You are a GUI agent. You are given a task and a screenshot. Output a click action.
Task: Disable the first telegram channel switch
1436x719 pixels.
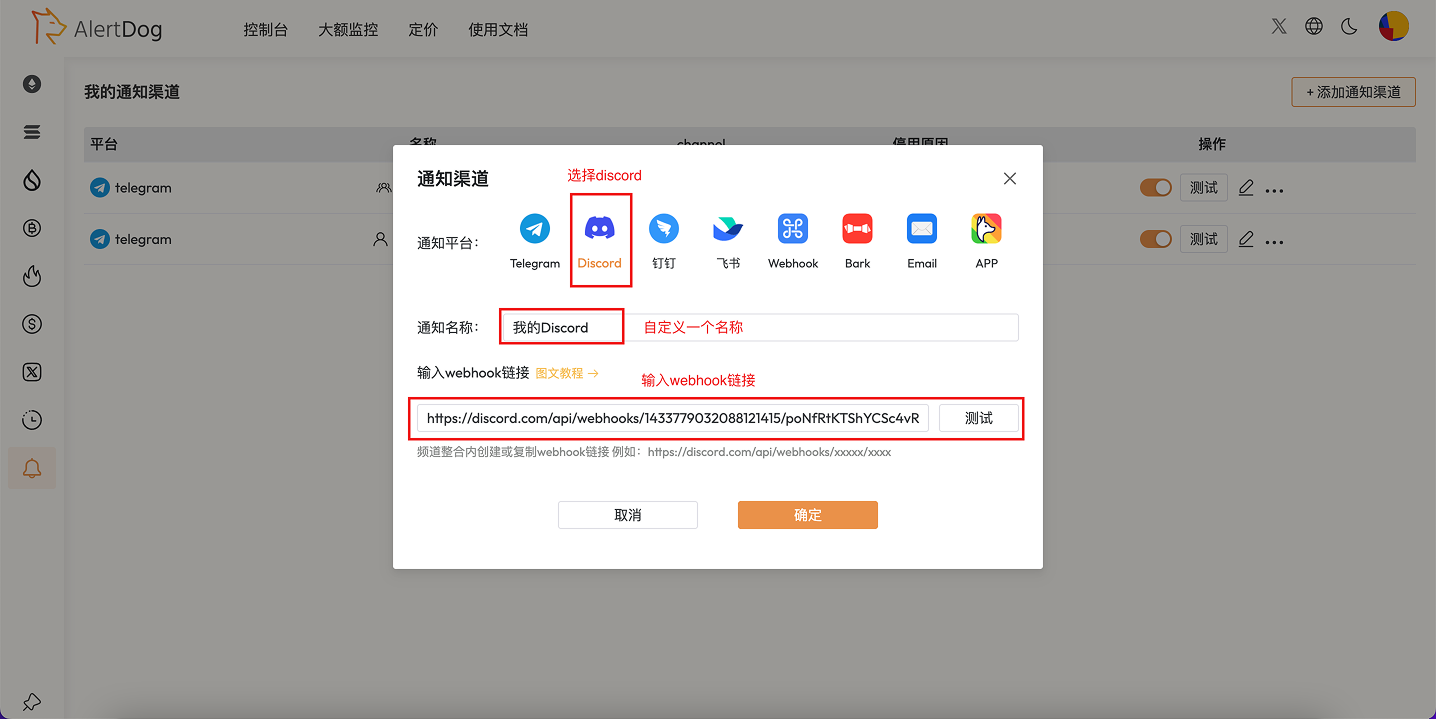[1155, 187]
